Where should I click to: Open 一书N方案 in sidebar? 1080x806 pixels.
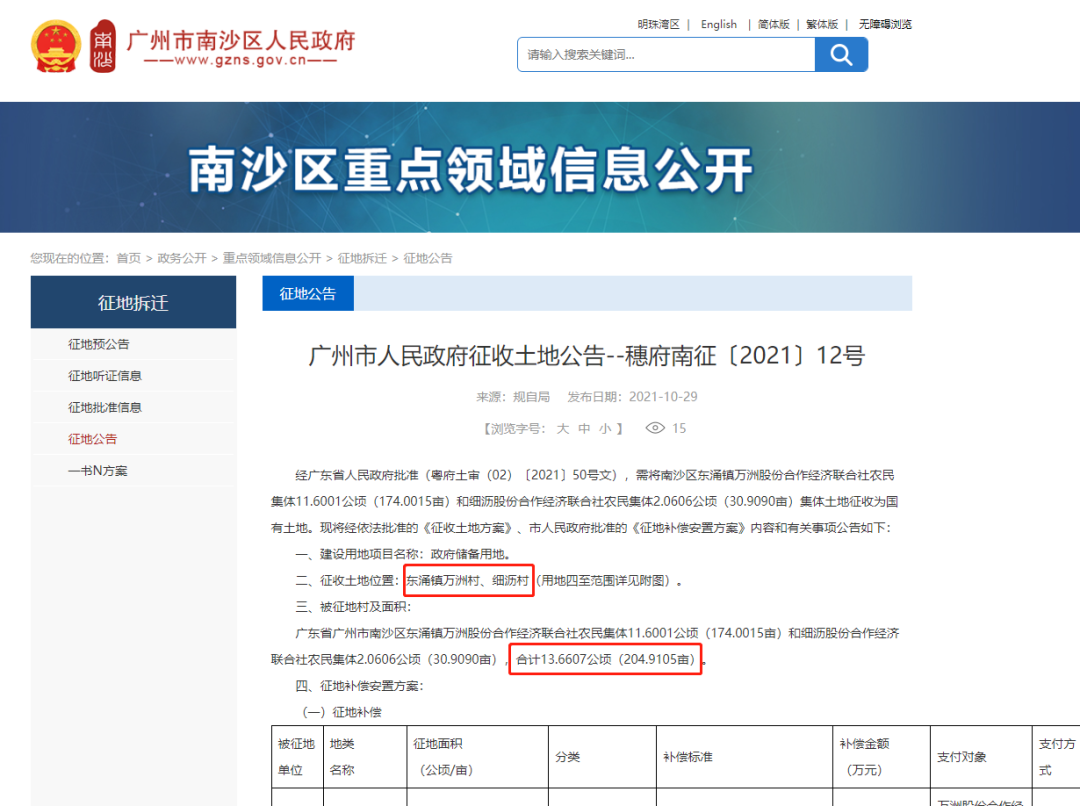click(x=98, y=471)
